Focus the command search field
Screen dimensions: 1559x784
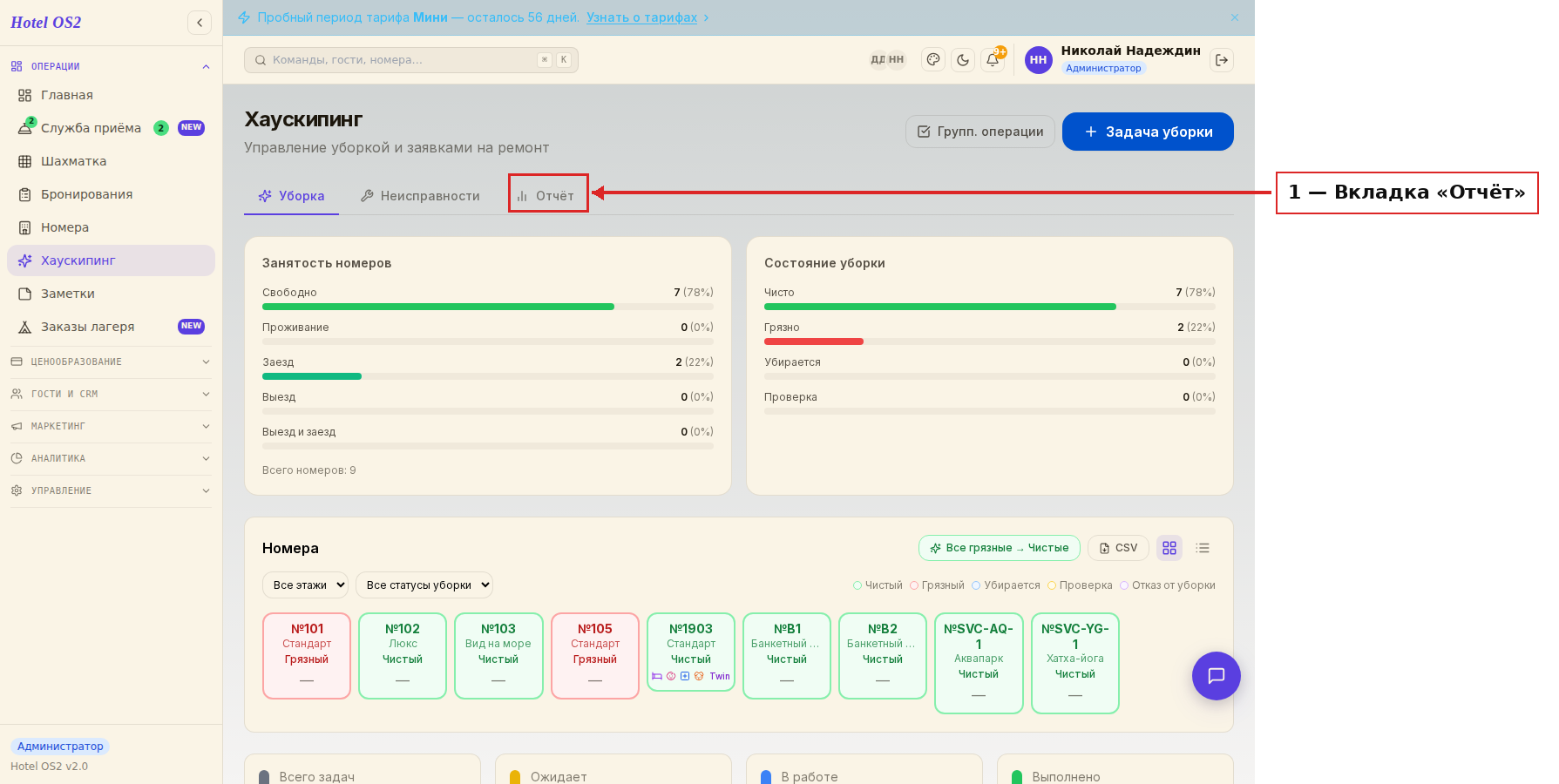pyautogui.click(x=411, y=60)
